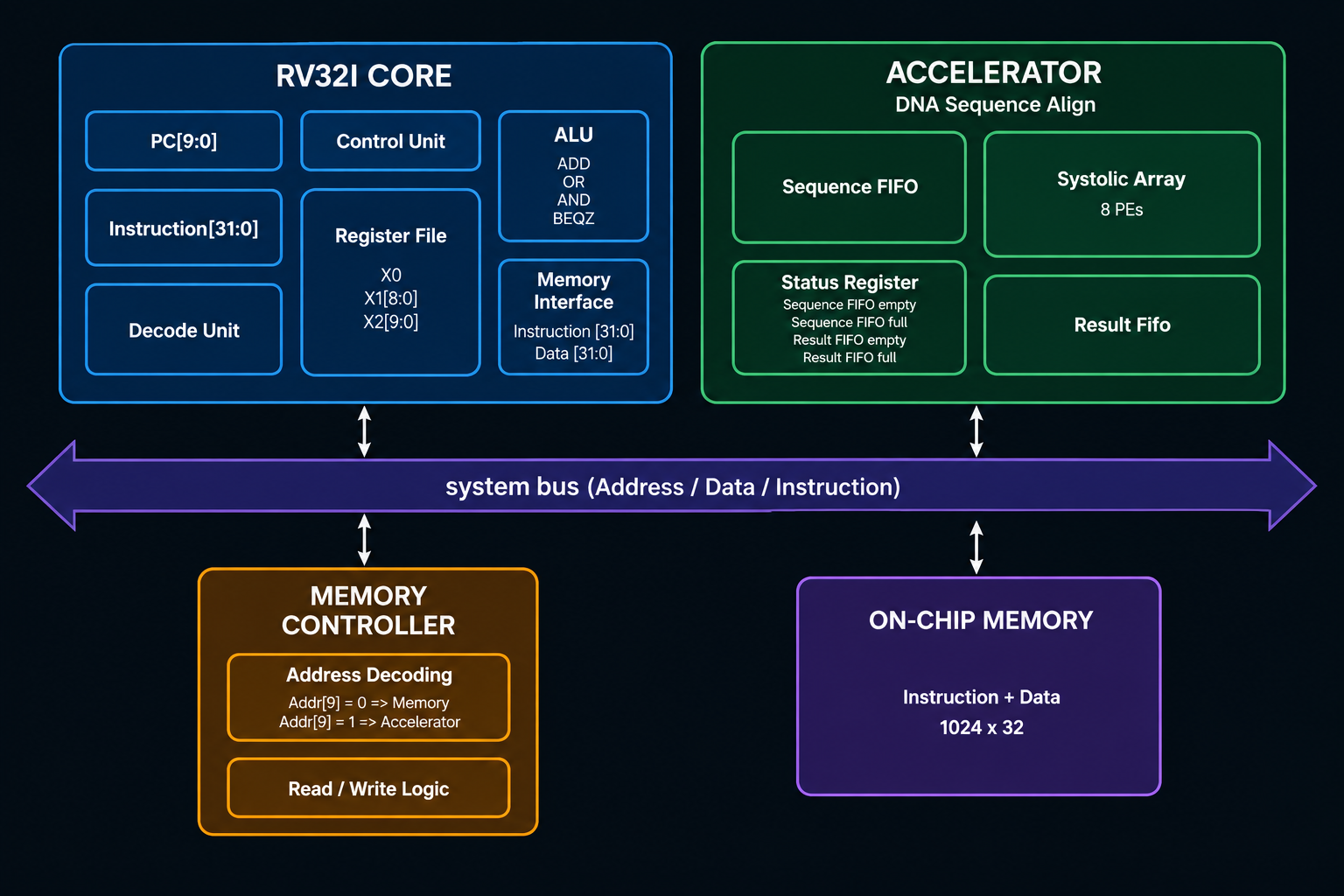1344x896 pixels.
Task: Select the "Addr[9] = 1 => Accelerator" line
Action: coord(369,722)
